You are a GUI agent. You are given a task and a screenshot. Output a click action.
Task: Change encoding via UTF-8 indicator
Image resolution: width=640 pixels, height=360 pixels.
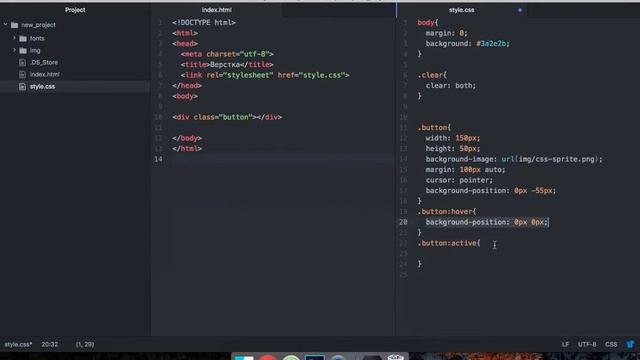587,344
